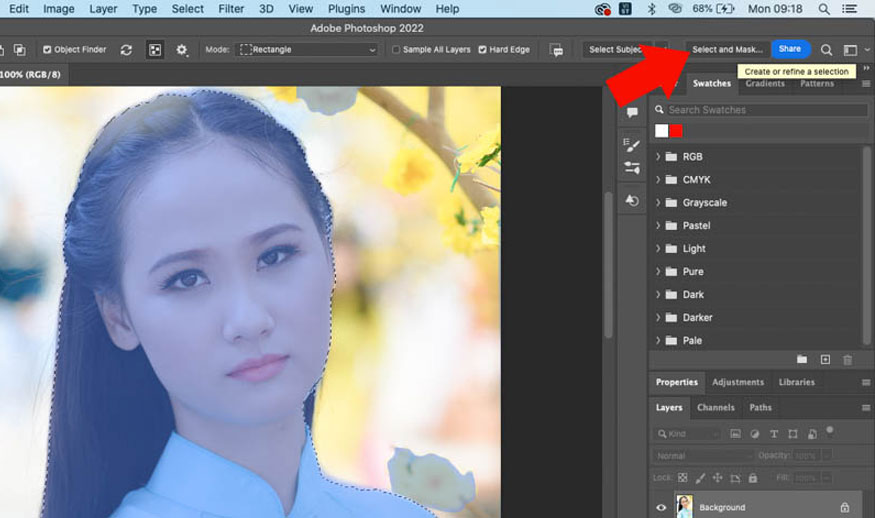Viewport: 875px width, 518px height.
Task: Click the Bluetooth menu bar icon
Action: [x=651, y=9]
